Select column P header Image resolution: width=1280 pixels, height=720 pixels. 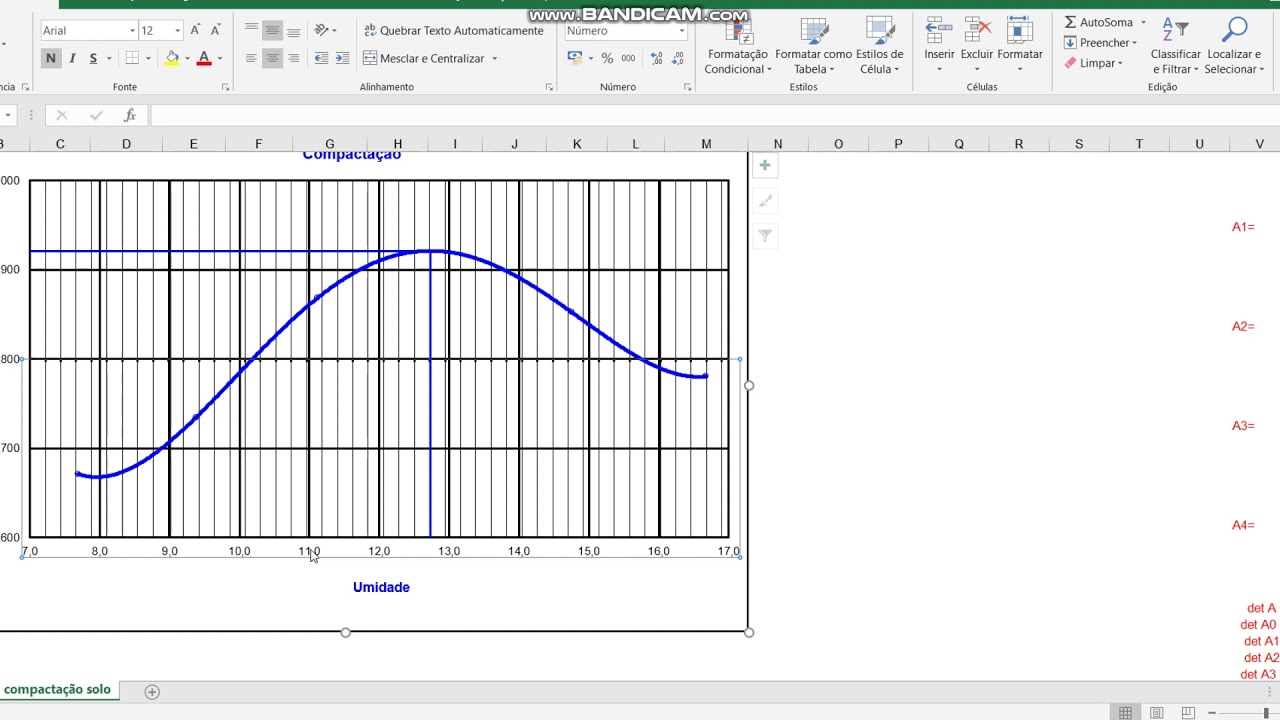898,144
